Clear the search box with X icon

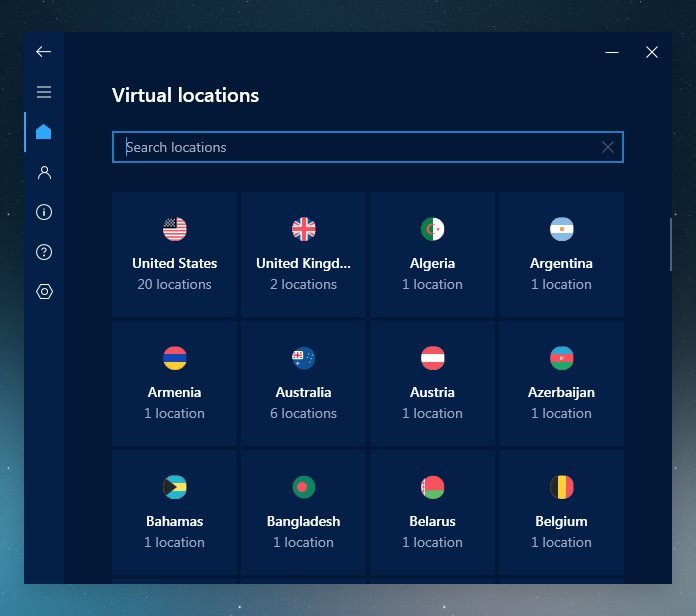point(608,147)
